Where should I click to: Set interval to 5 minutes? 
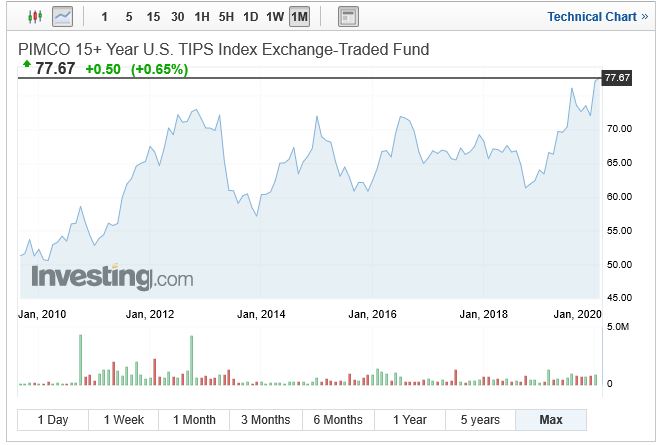(x=129, y=17)
